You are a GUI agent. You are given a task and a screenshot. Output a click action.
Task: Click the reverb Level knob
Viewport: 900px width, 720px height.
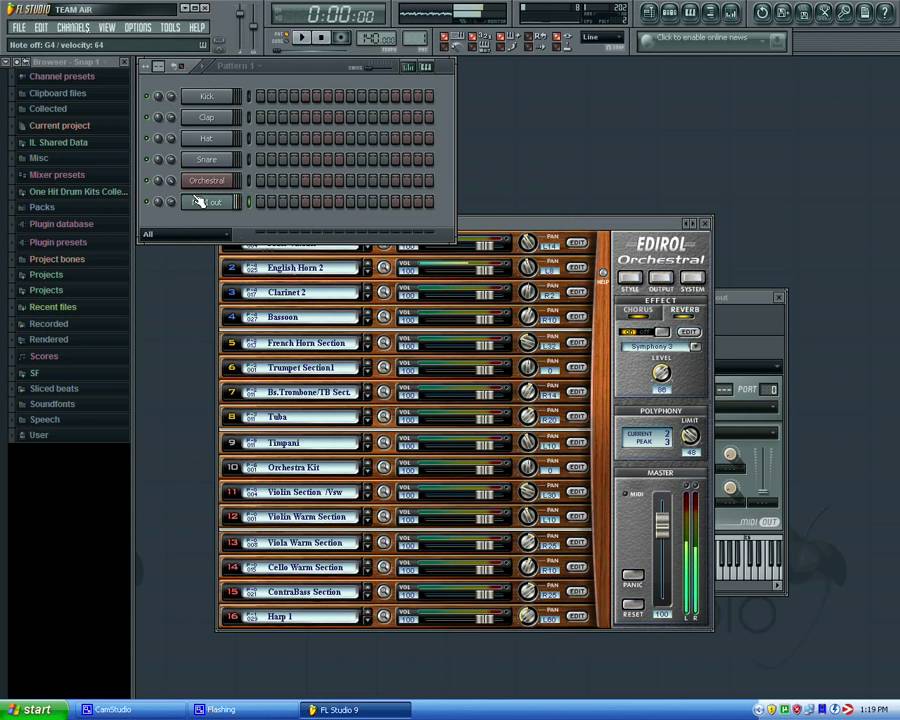pyautogui.click(x=661, y=373)
